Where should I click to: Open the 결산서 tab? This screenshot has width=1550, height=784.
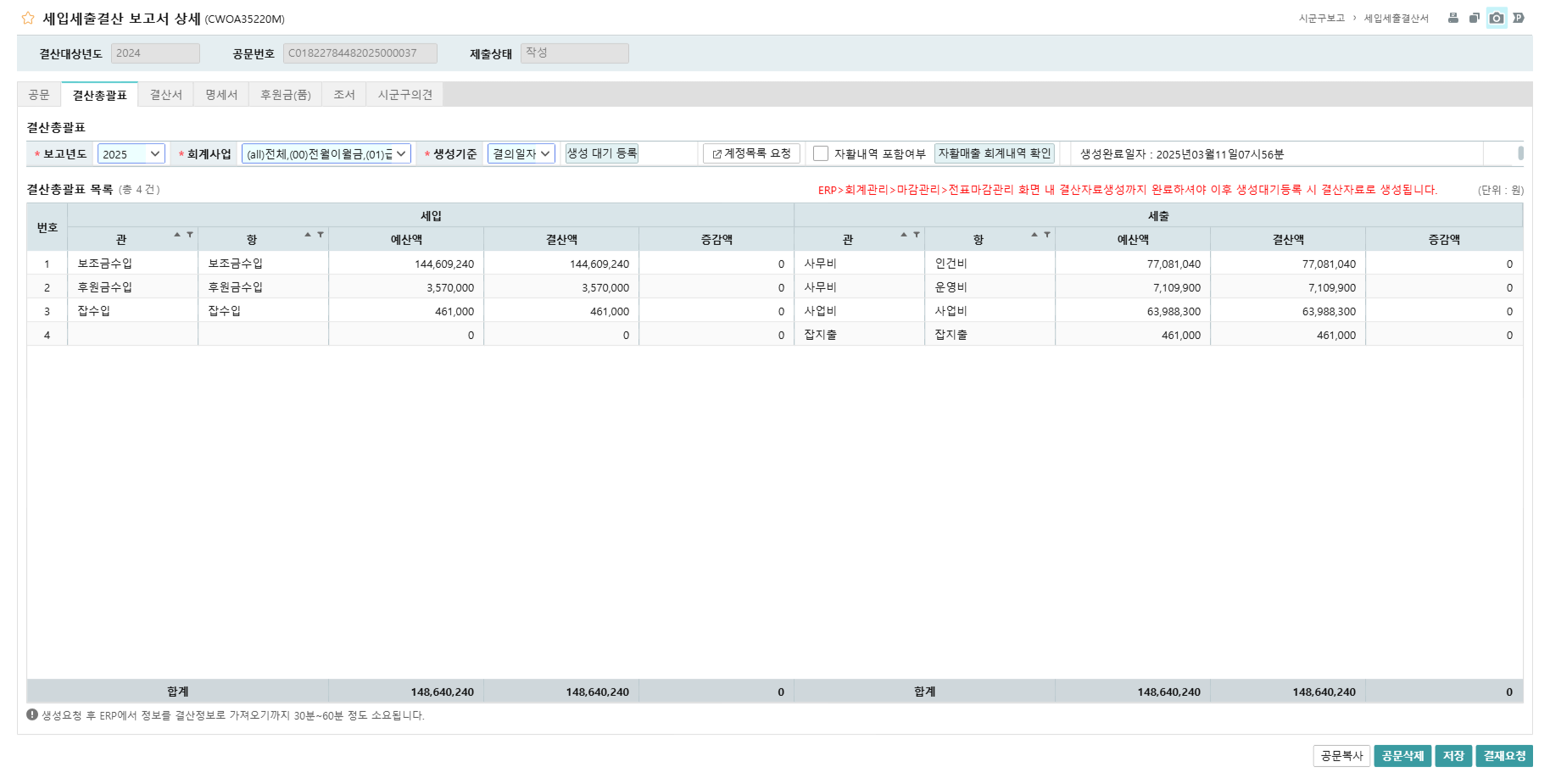point(166,94)
